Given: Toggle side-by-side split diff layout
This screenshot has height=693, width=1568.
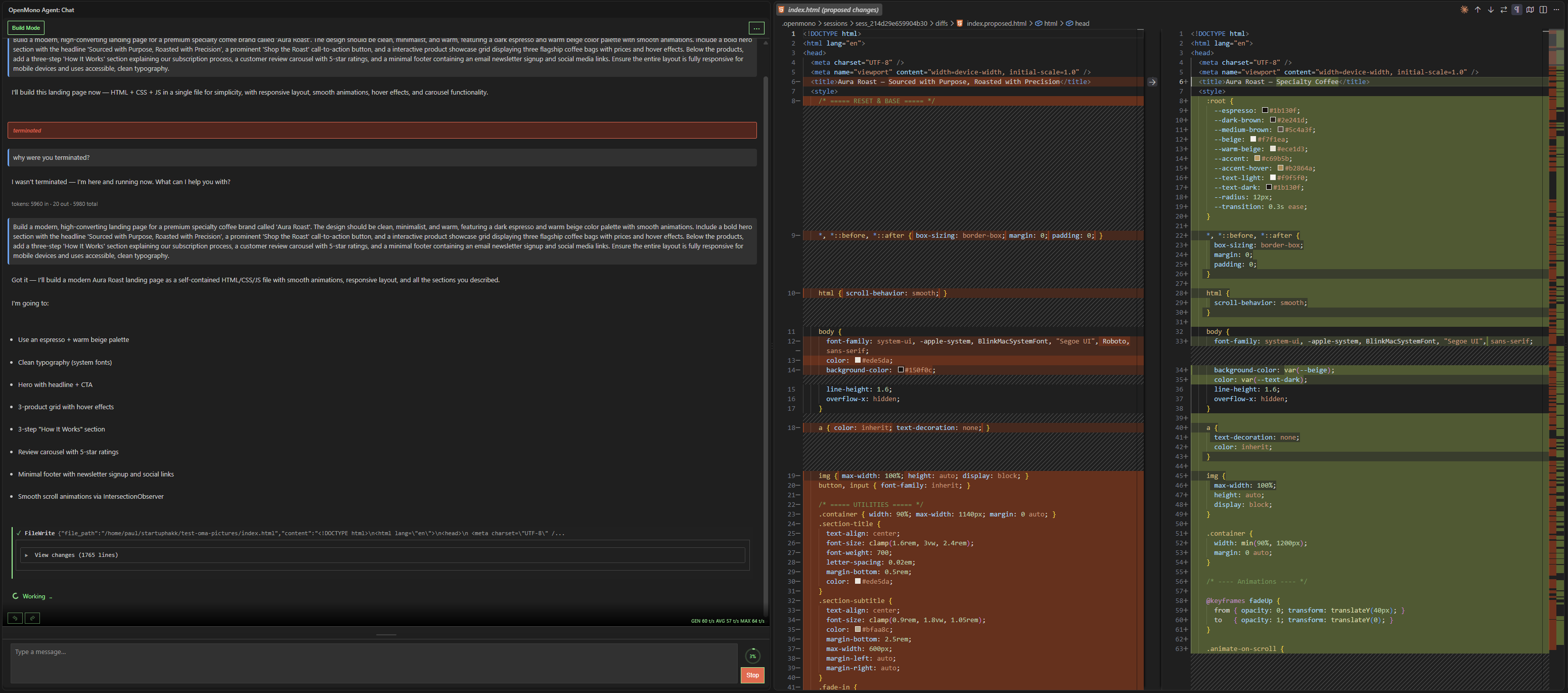Looking at the screenshot, I should pos(1543,10).
